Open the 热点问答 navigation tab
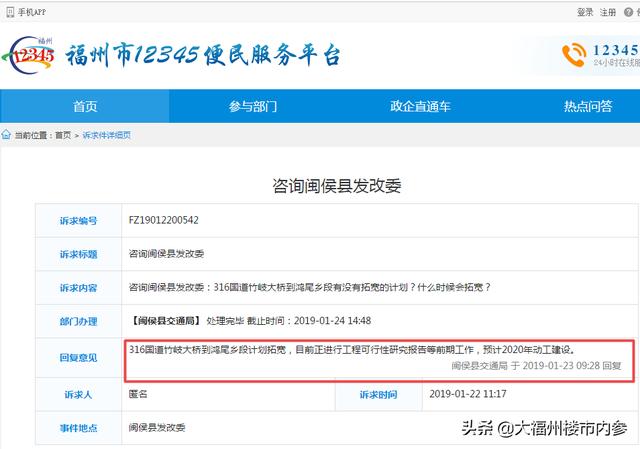 (x=587, y=107)
